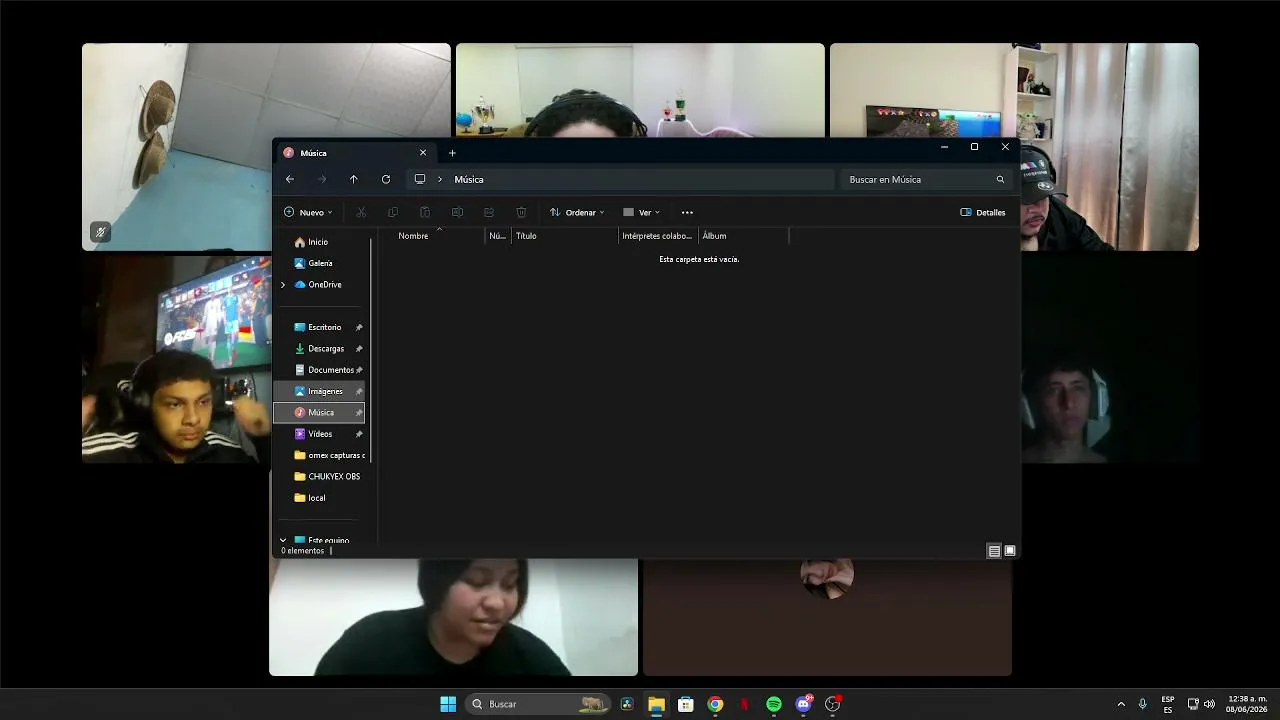Open the three-dot more options menu

coord(687,212)
